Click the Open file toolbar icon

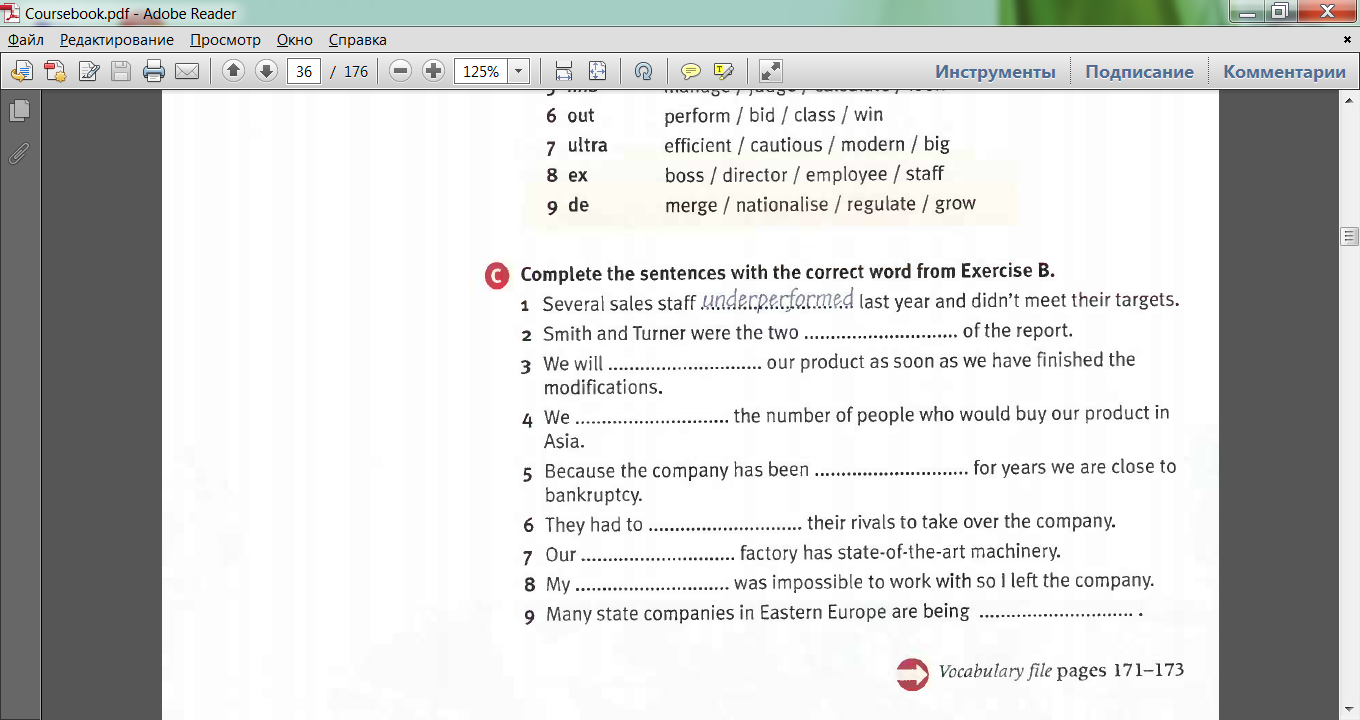[x=22, y=71]
